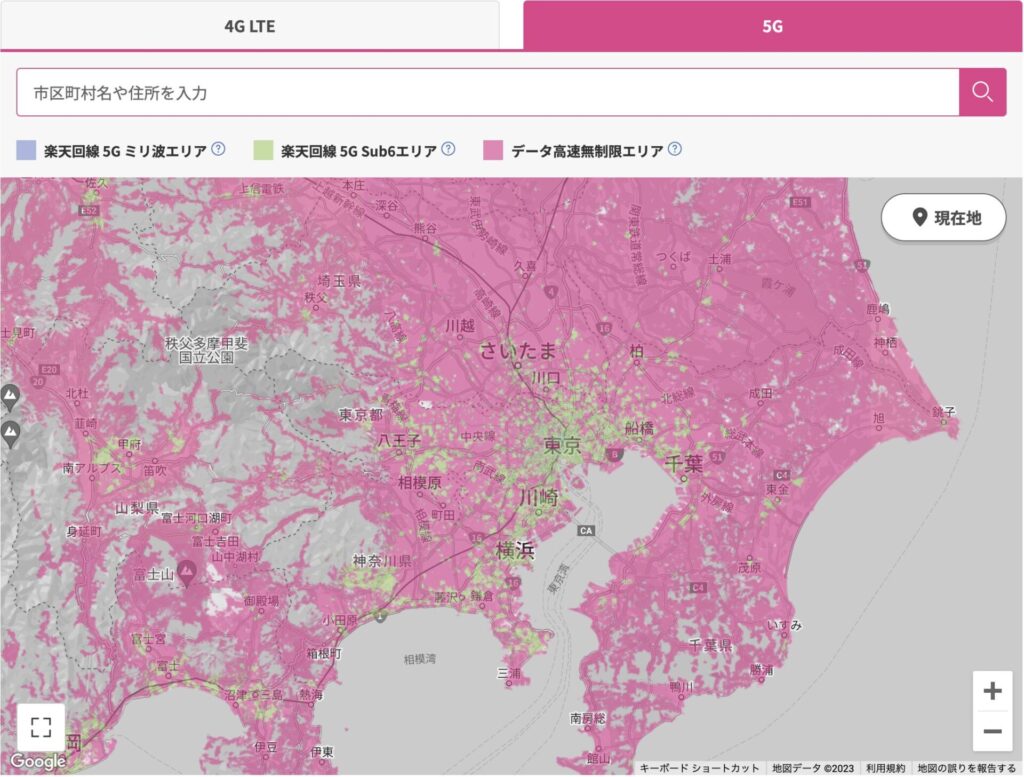Click the さいたま label on map
Viewport: 1024px width, 777px height.
pos(519,351)
